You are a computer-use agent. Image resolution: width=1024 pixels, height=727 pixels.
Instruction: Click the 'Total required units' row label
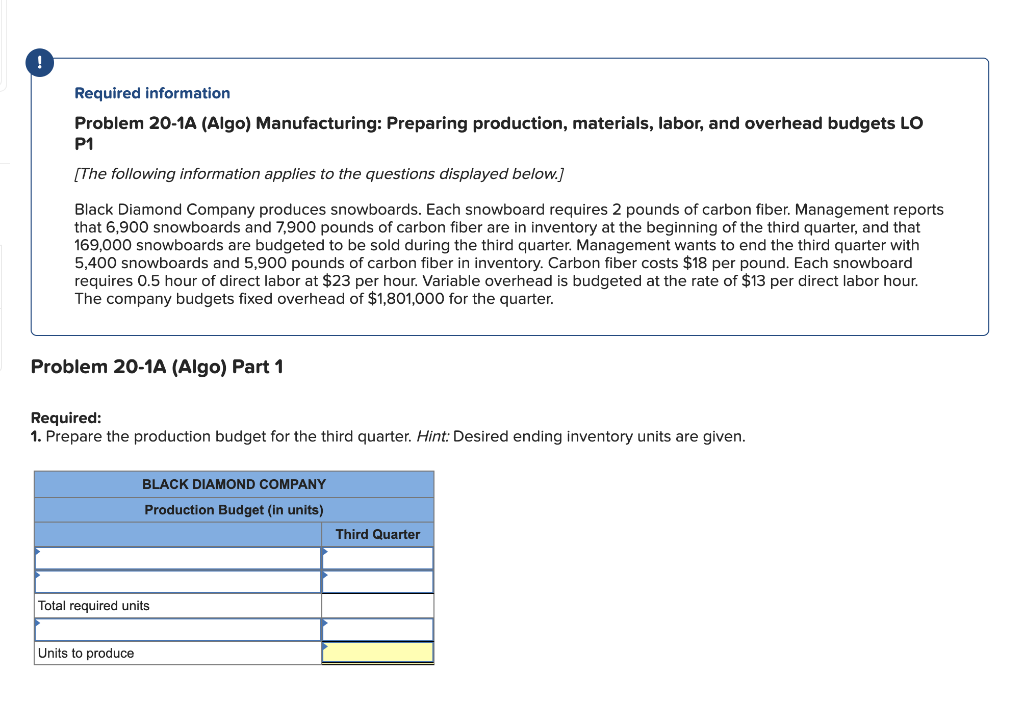93,606
